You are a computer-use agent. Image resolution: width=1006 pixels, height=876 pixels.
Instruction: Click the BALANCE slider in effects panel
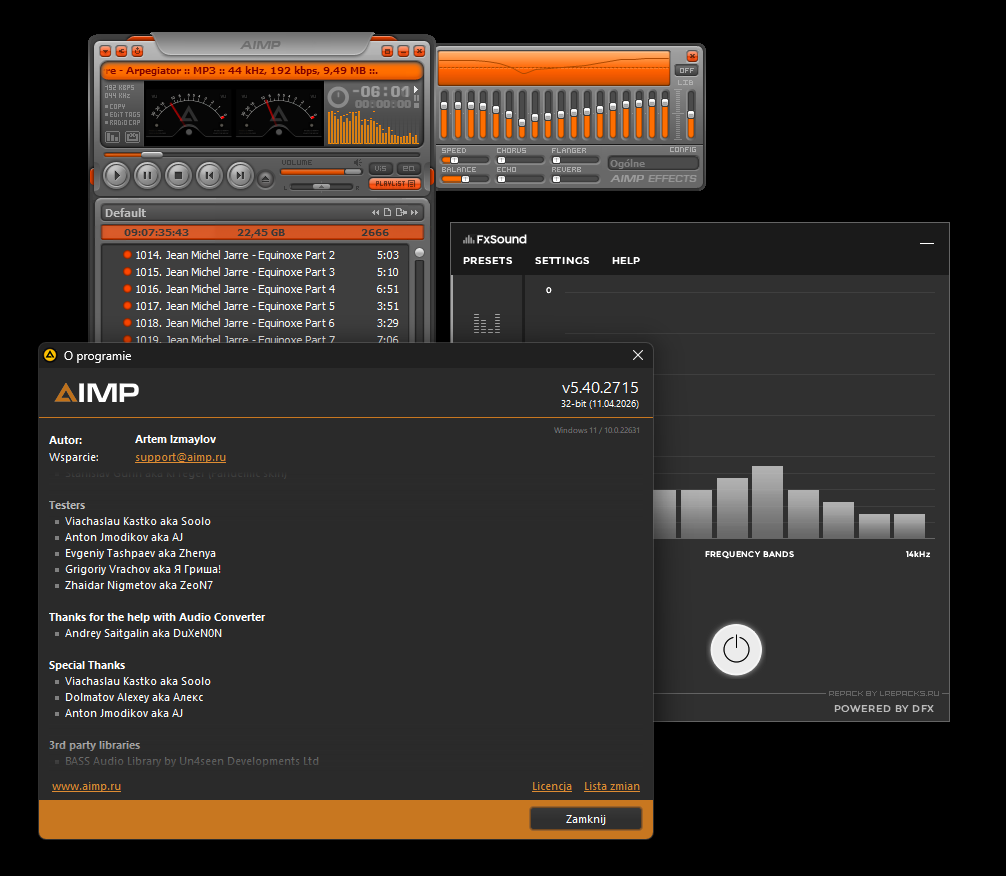[465, 179]
